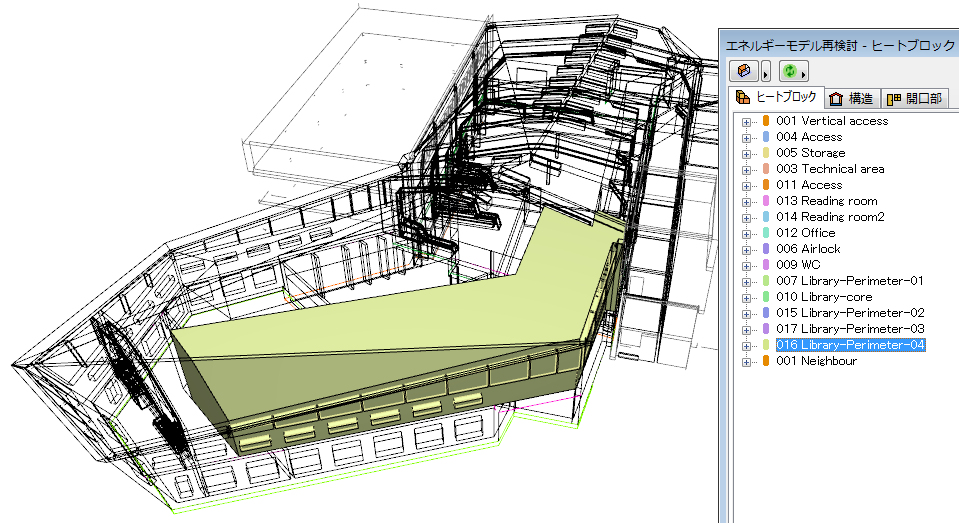Select 007 Library-Perimeter-01 heat block
Screen dimensions: 959x523
(x=850, y=280)
